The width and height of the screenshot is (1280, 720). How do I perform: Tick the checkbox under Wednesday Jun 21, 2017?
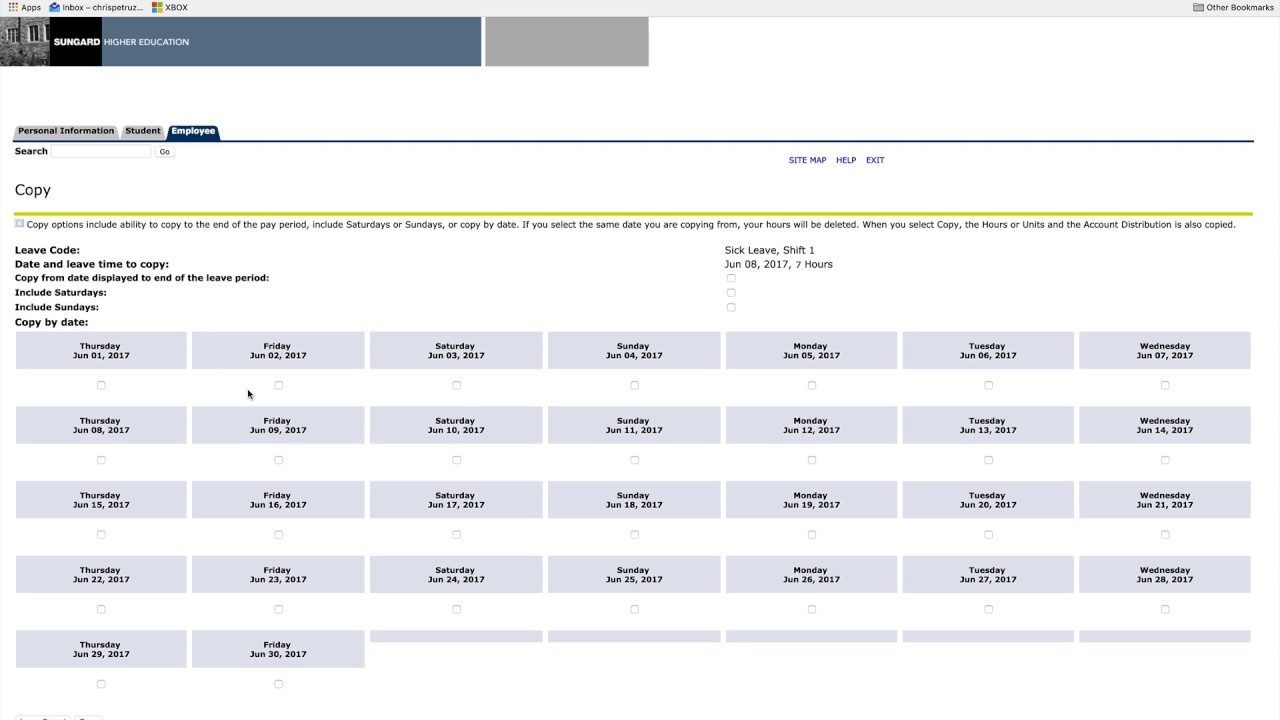(1165, 535)
